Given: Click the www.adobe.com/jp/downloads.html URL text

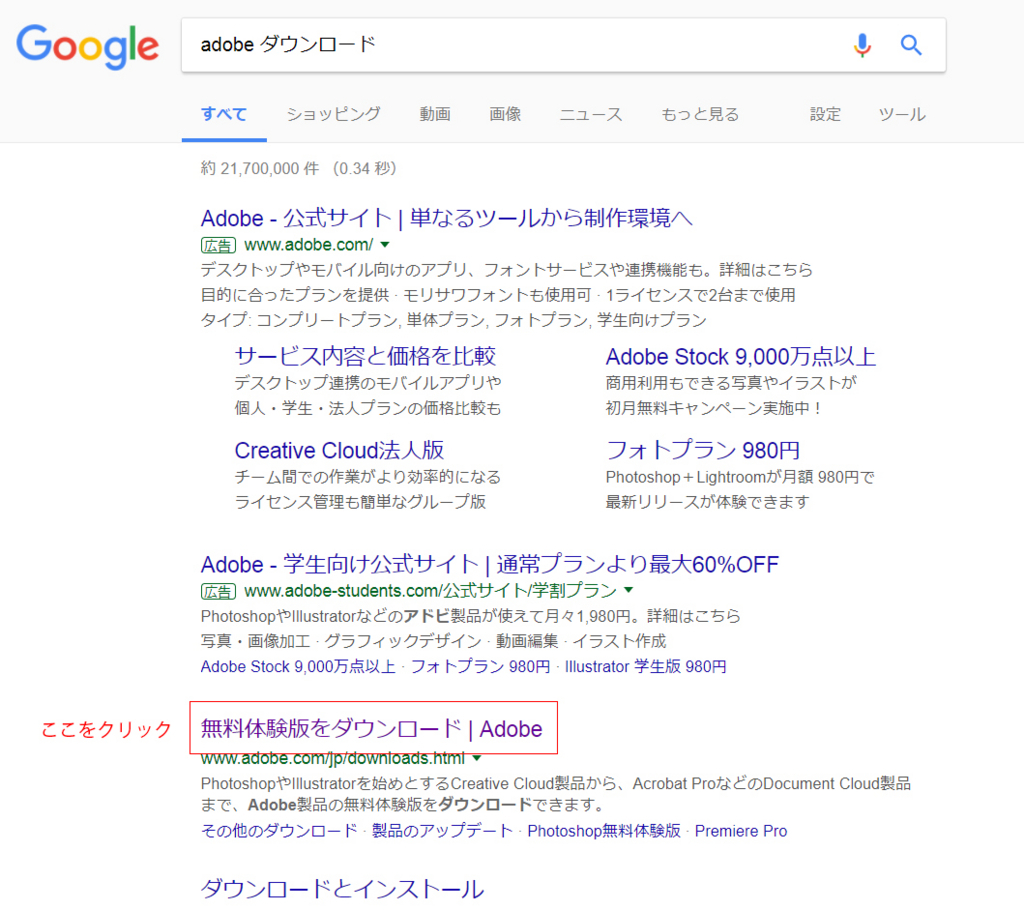Looking at the screenshot, I should pos(333,758).
